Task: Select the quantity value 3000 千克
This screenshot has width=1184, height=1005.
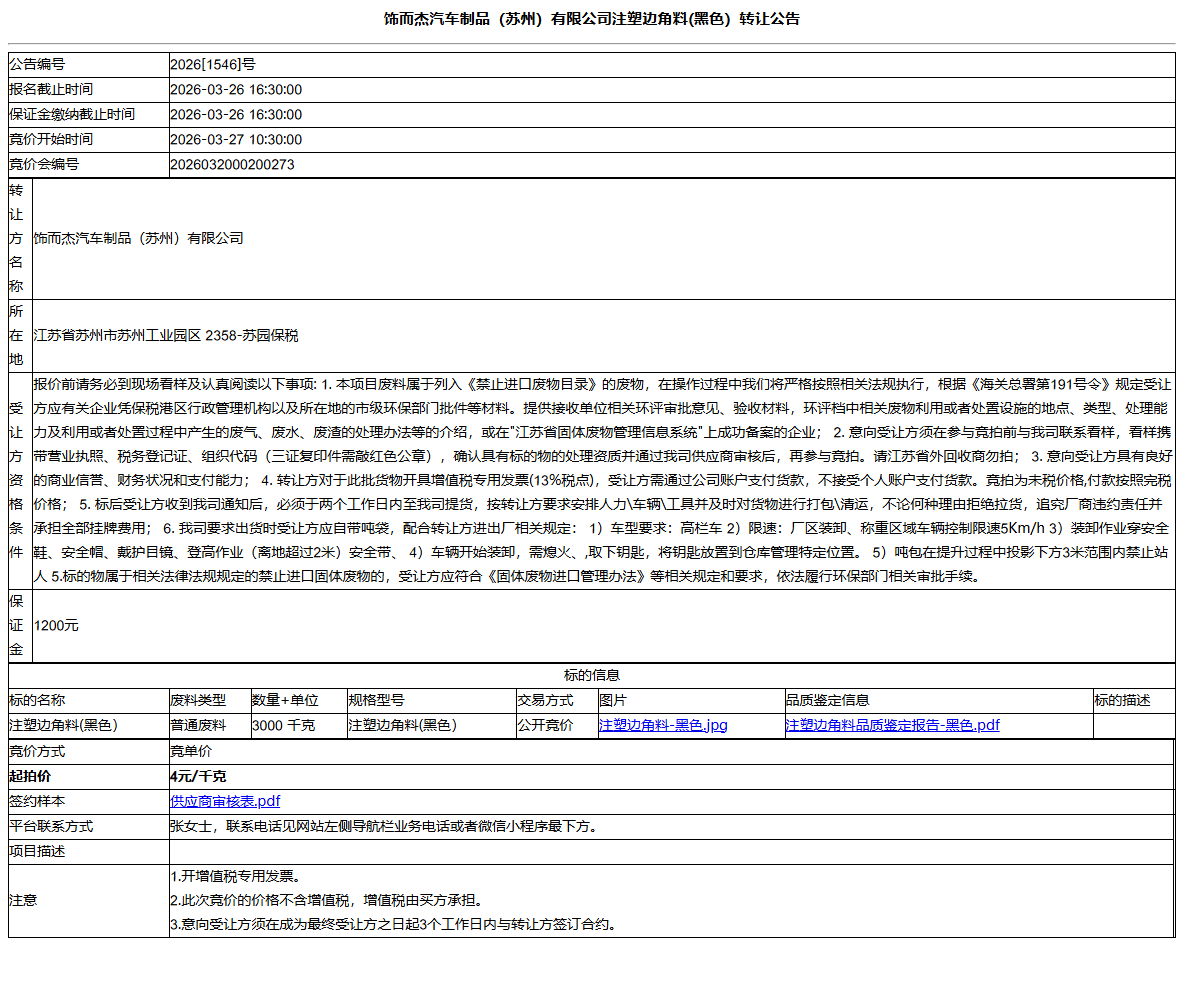Action: 275,725
